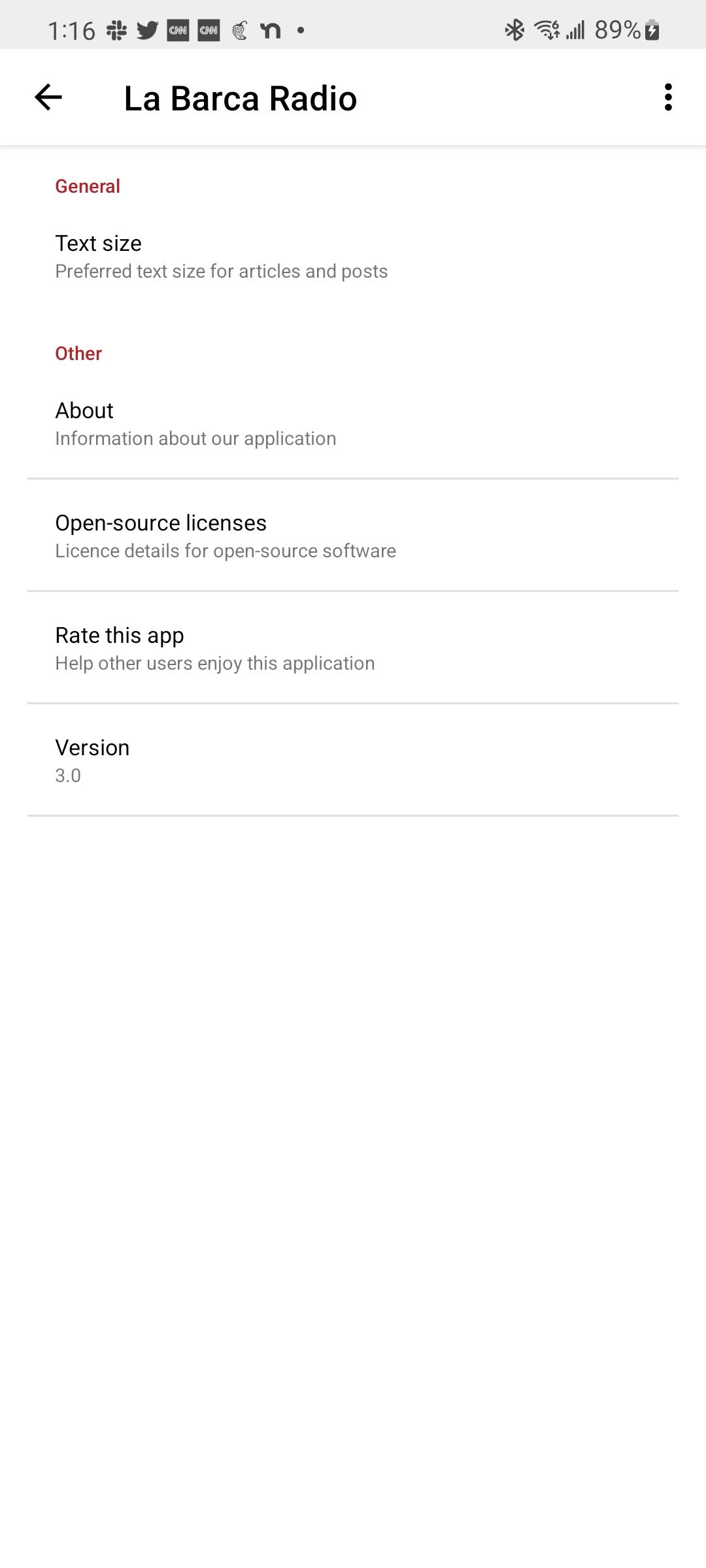Tap the 1:16 clock in status bar
706x1568 pixels.
pyautogui.click(x=71, y=31)
